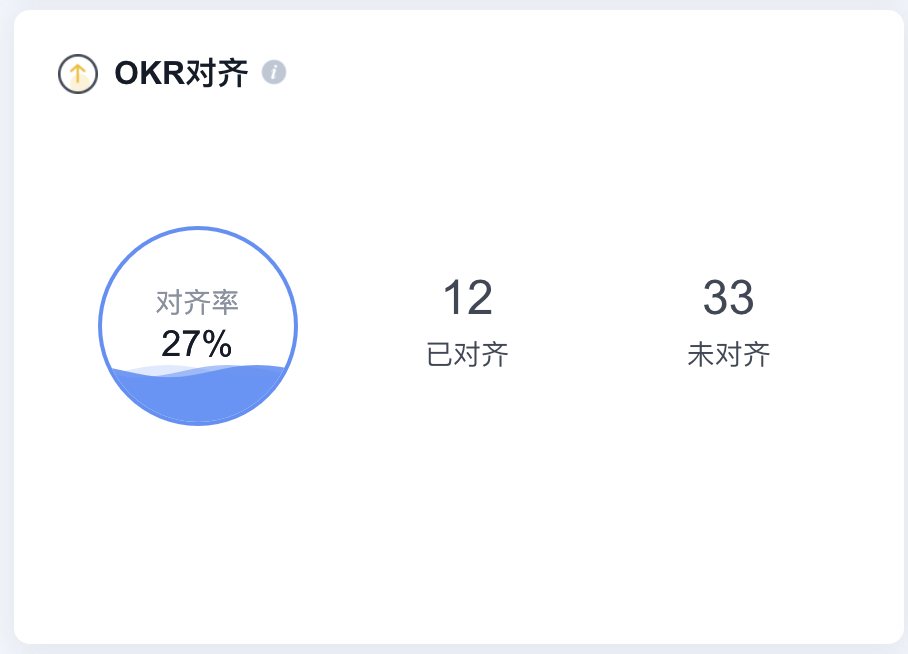The height and width of the screenshot is (654, 908).
Task: Click the number 33 statistic
Action: click(728, 297)
